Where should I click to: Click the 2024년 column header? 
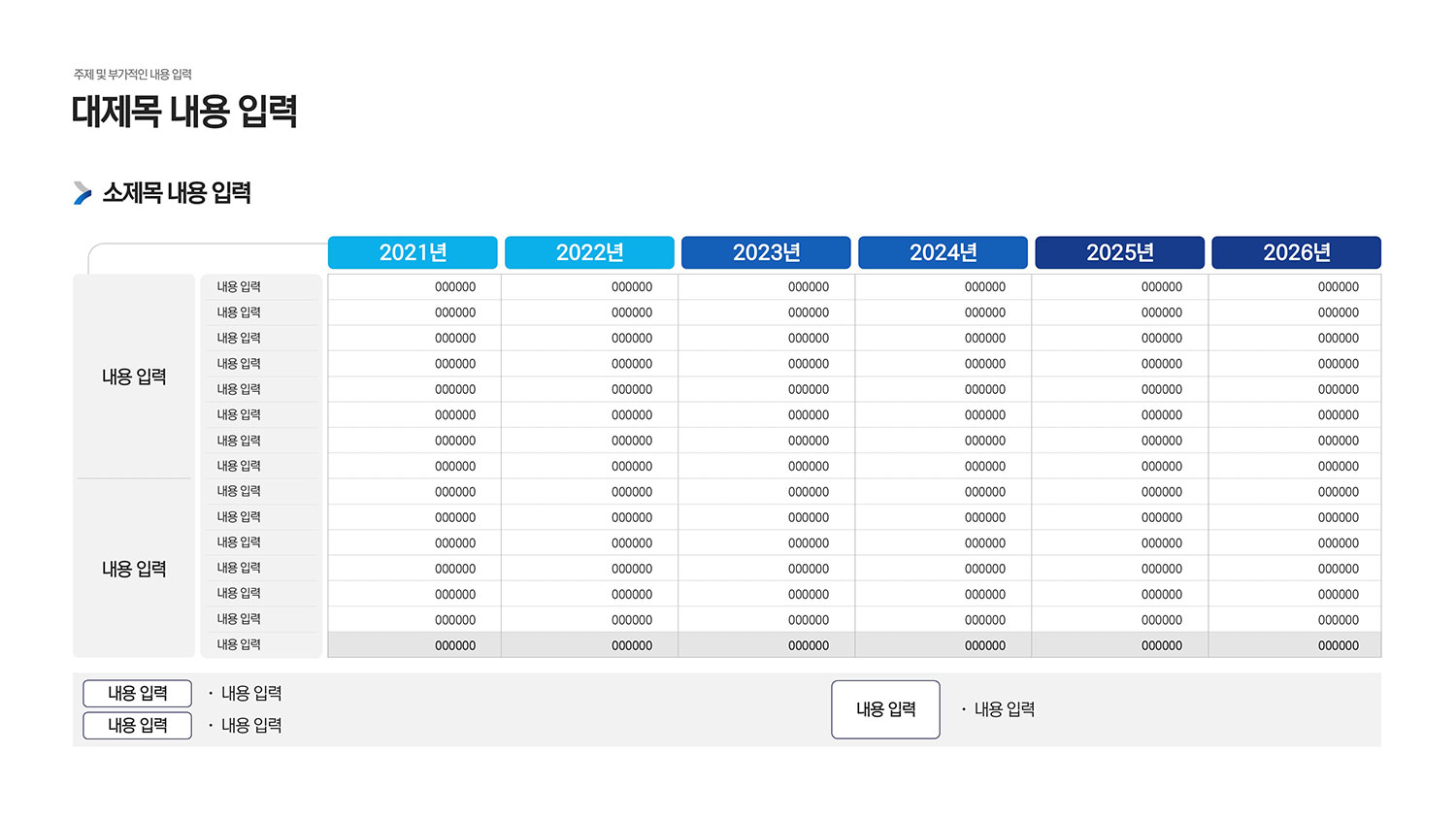[943, 252]
